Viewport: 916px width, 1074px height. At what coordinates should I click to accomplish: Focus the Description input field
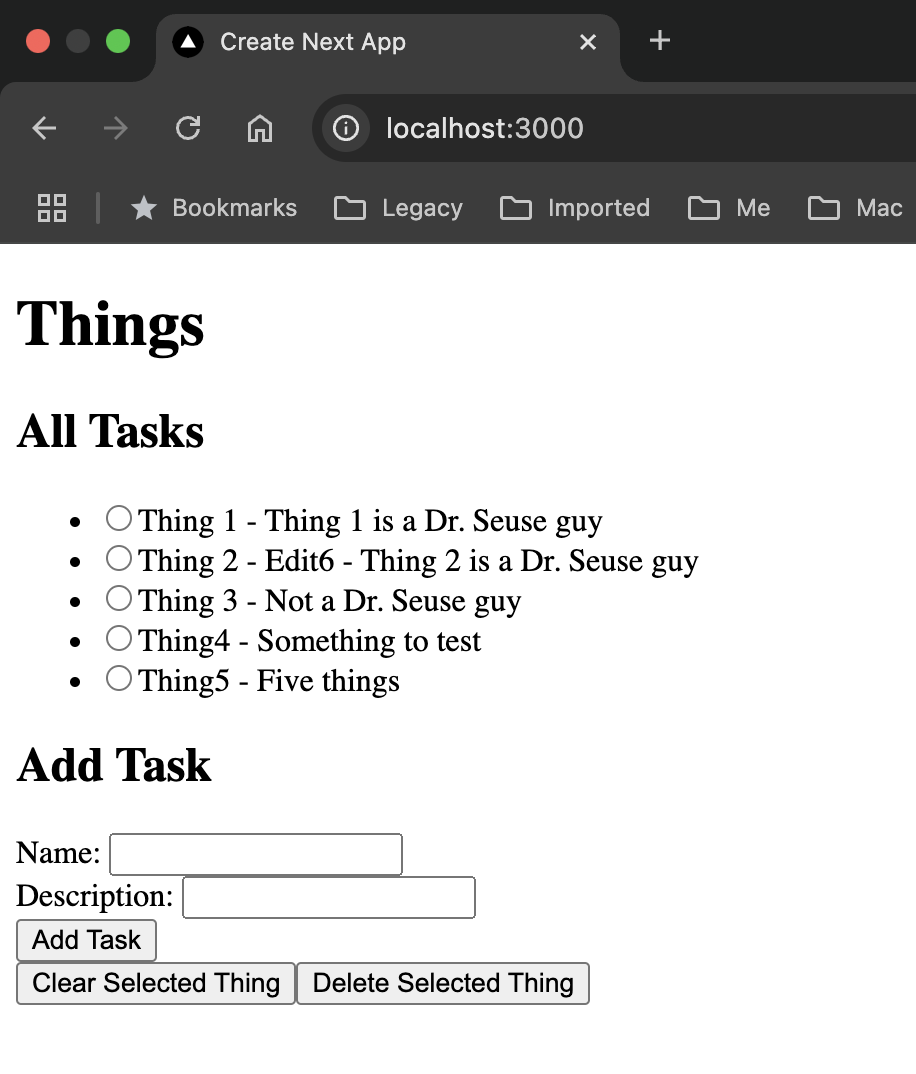coord(329,897)
